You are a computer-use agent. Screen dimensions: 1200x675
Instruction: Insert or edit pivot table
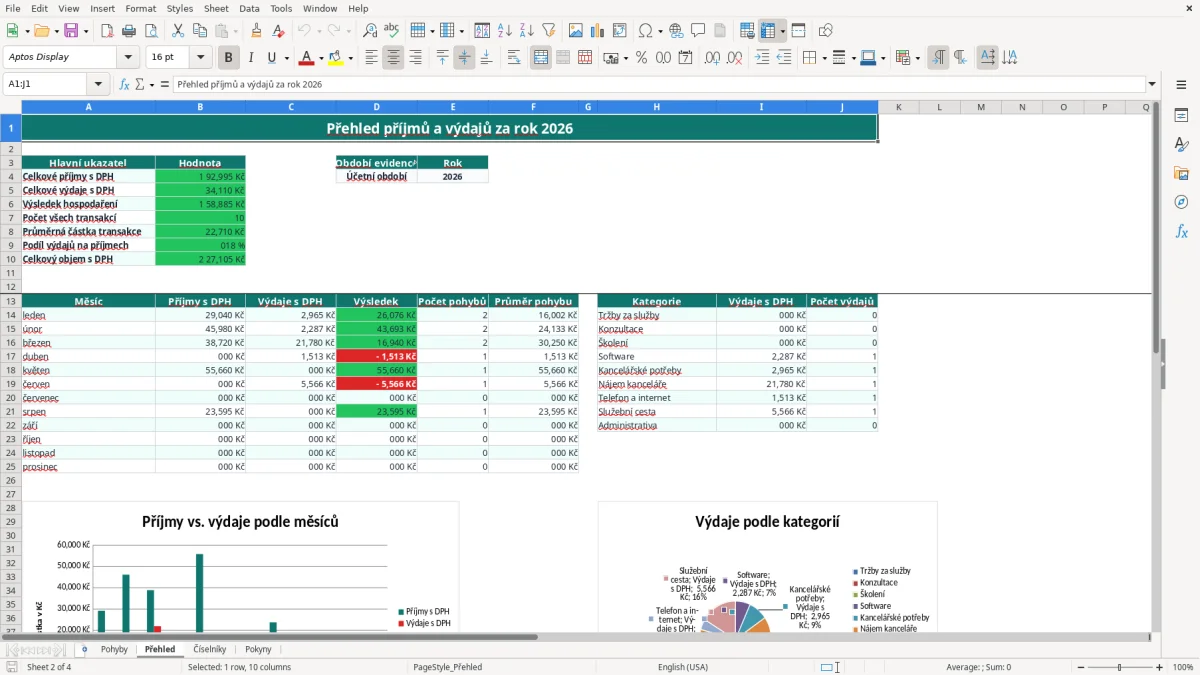pos(620,31)
